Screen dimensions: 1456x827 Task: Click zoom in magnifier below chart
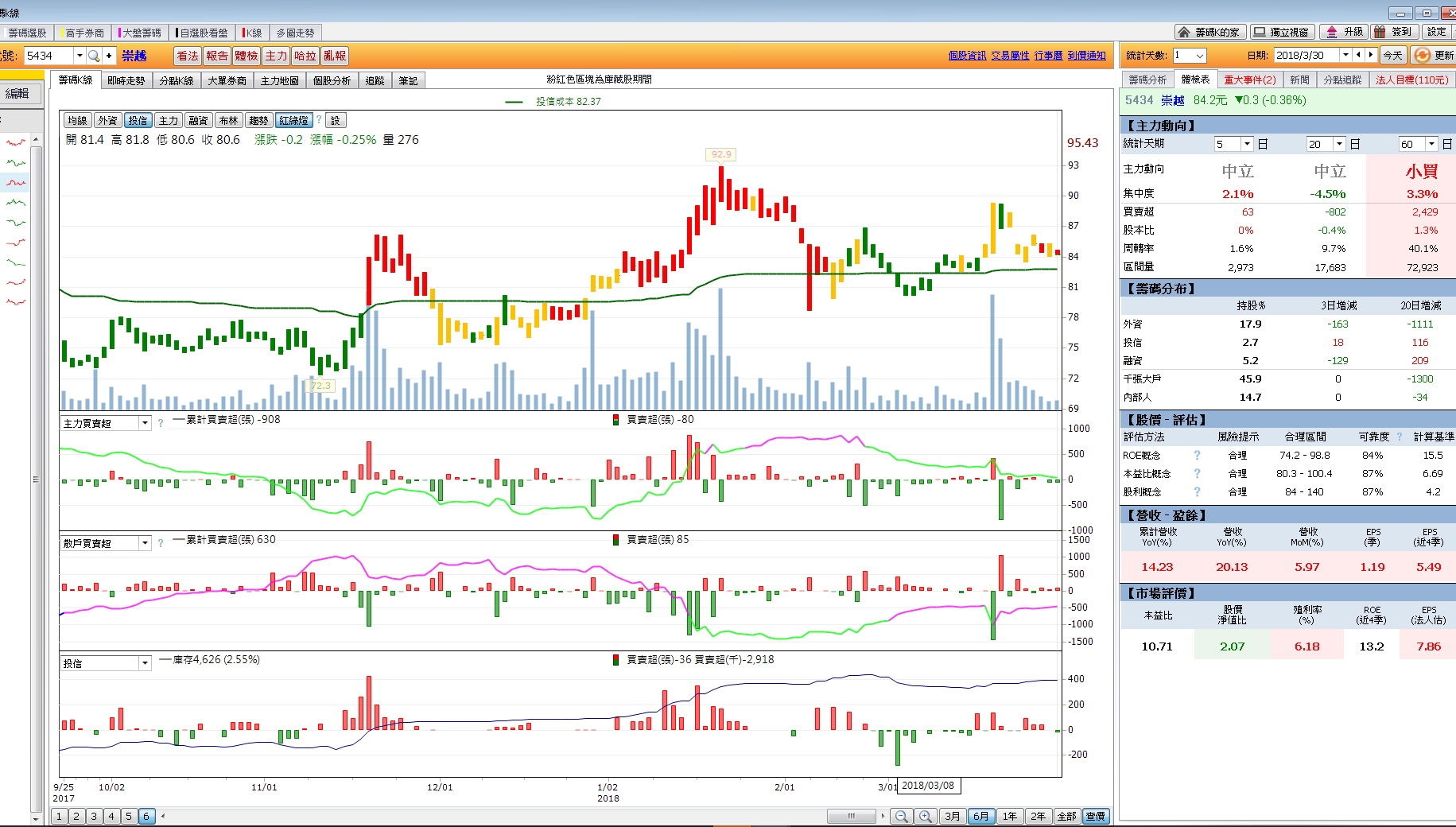[926, 816]
